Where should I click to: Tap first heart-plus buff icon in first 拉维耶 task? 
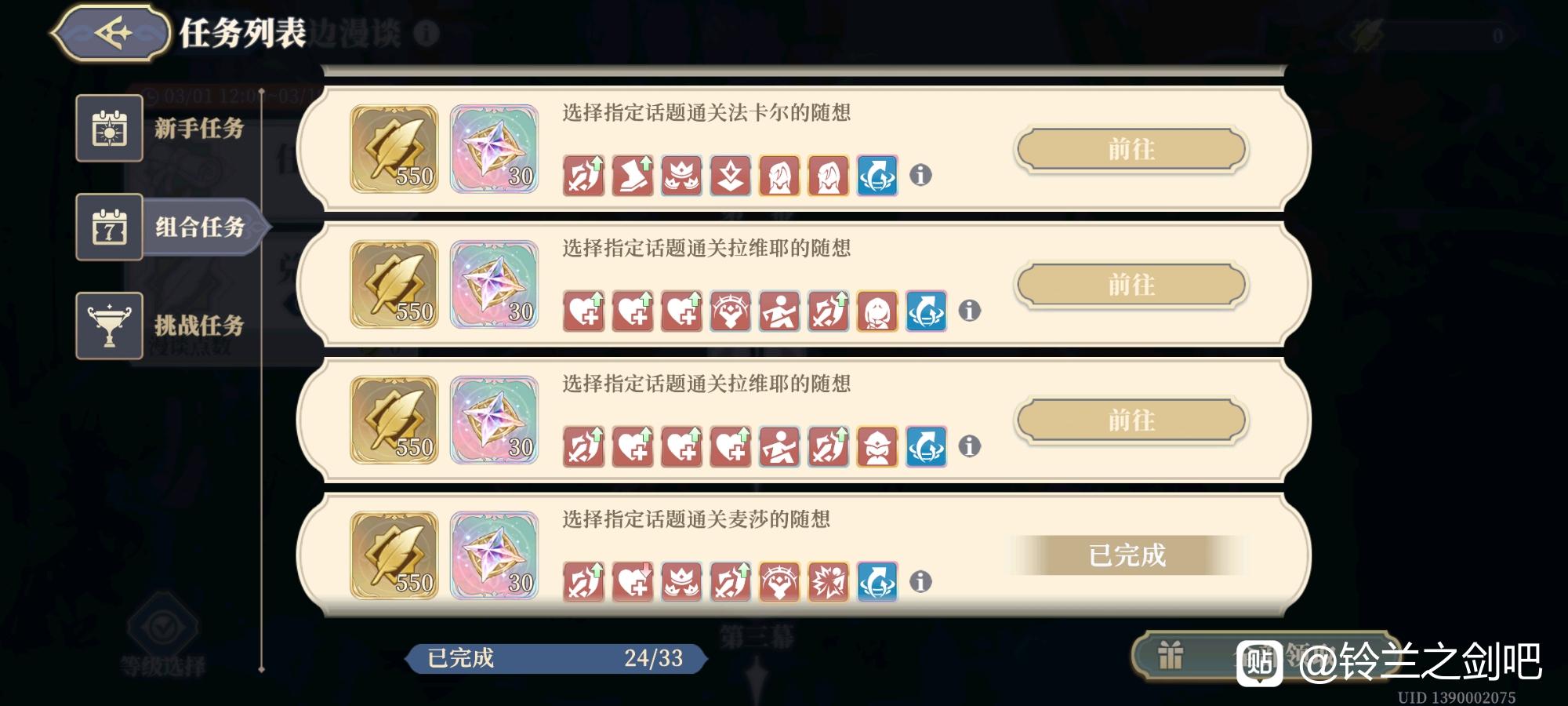[584, 311]
